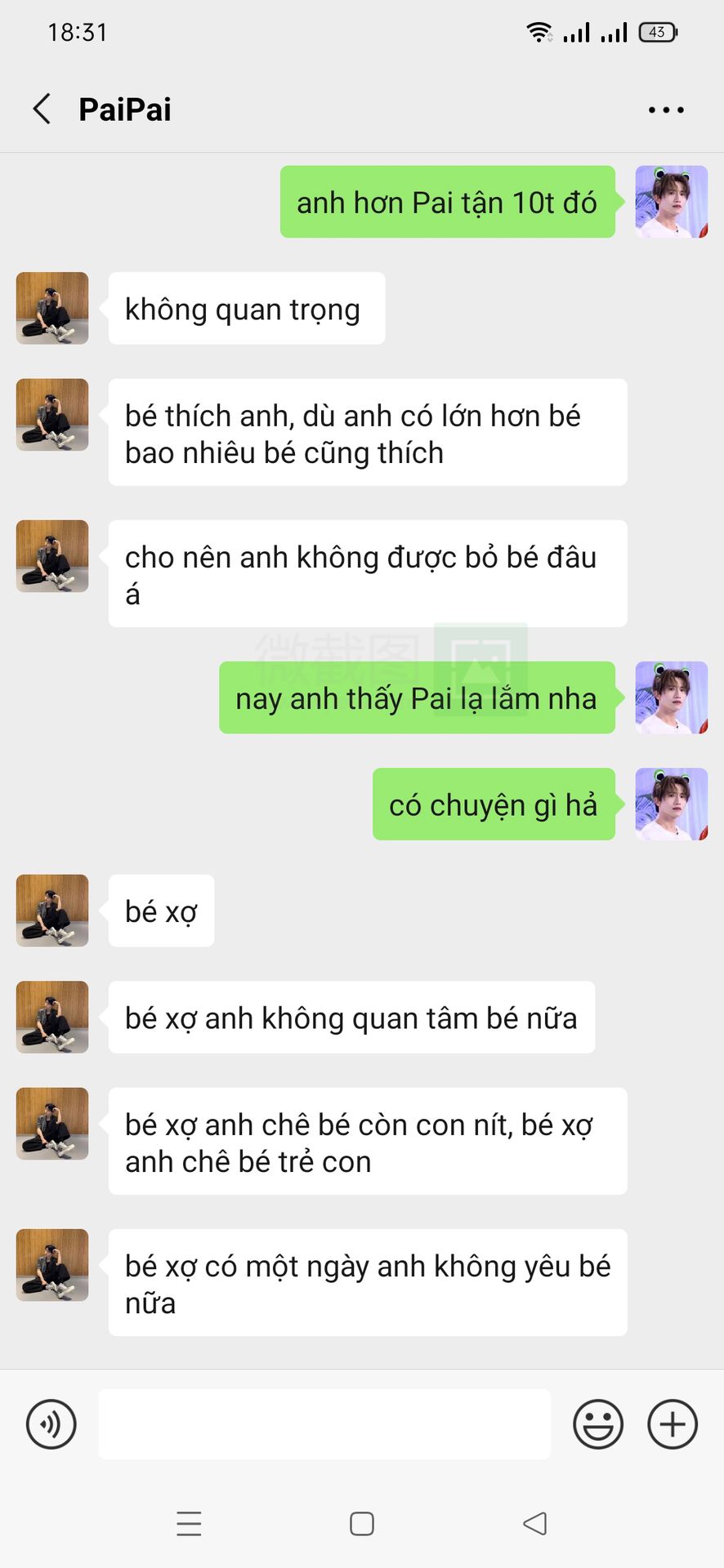Tap the short "bé xợ" message bubble
Screen dimensions: 724x1568
(161, 911)
